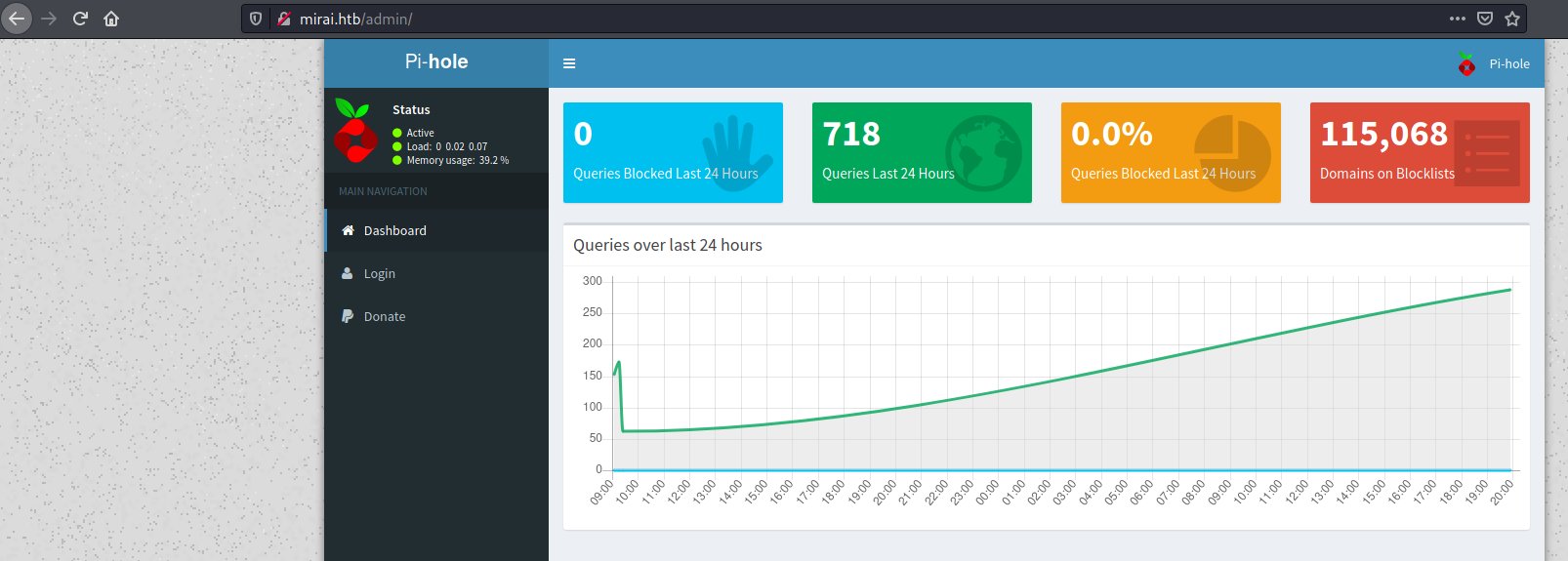This screenshot has width=1568, height=561.
Task: Click the home icon beside Dashboard
Action: [x=347, y=230]
